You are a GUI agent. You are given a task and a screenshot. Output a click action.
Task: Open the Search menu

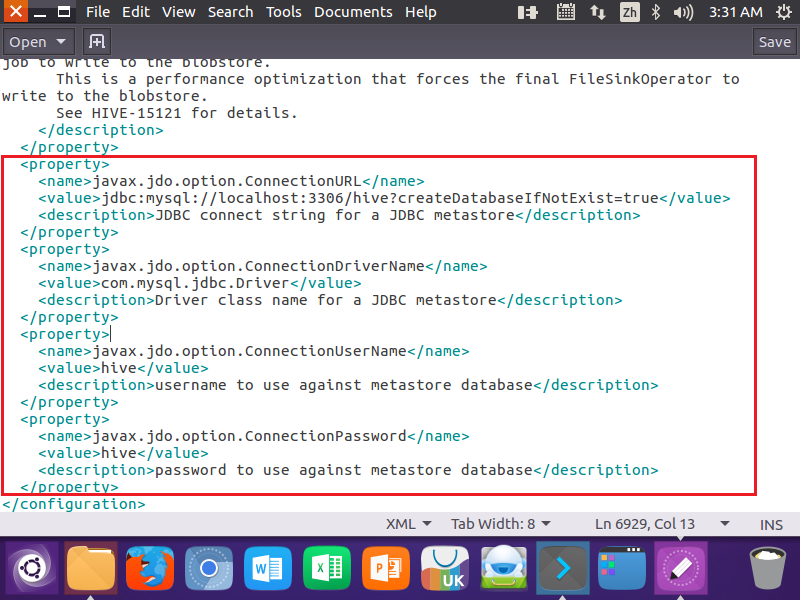point(230,12)
